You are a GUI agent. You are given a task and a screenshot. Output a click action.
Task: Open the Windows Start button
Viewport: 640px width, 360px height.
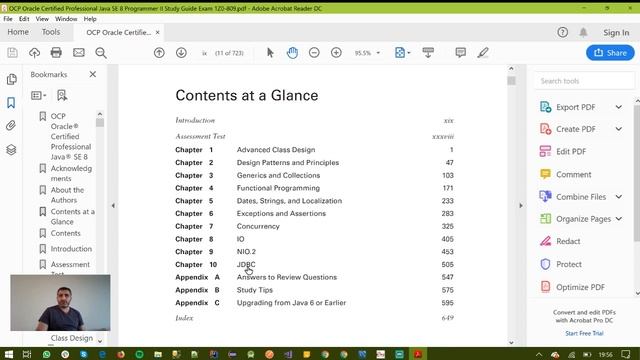(9, 354)
